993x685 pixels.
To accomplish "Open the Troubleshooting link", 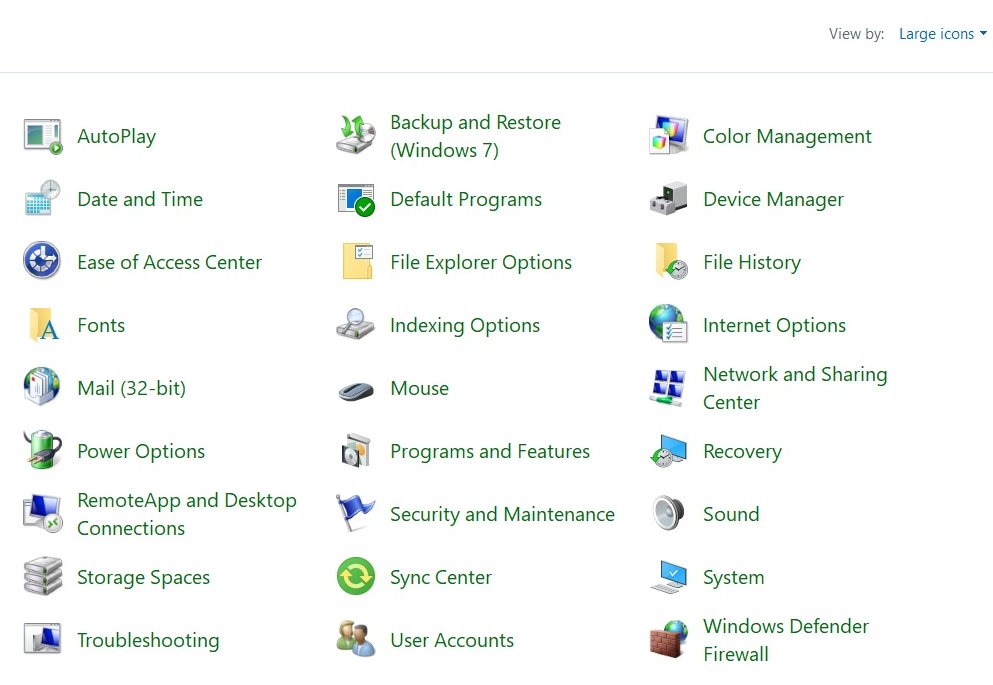I will click(148, 640).
